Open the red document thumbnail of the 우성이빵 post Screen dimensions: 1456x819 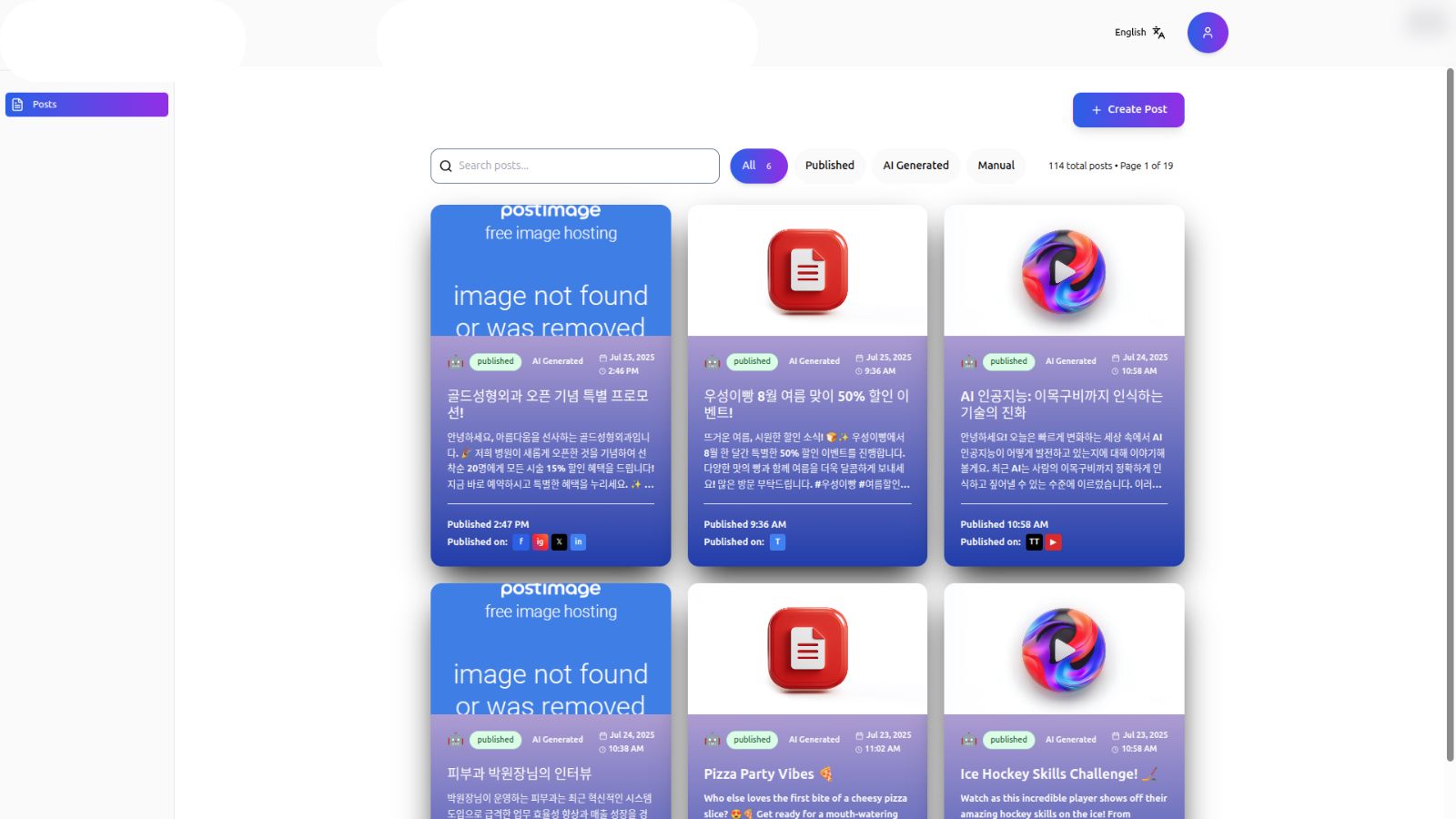point(807,271)
